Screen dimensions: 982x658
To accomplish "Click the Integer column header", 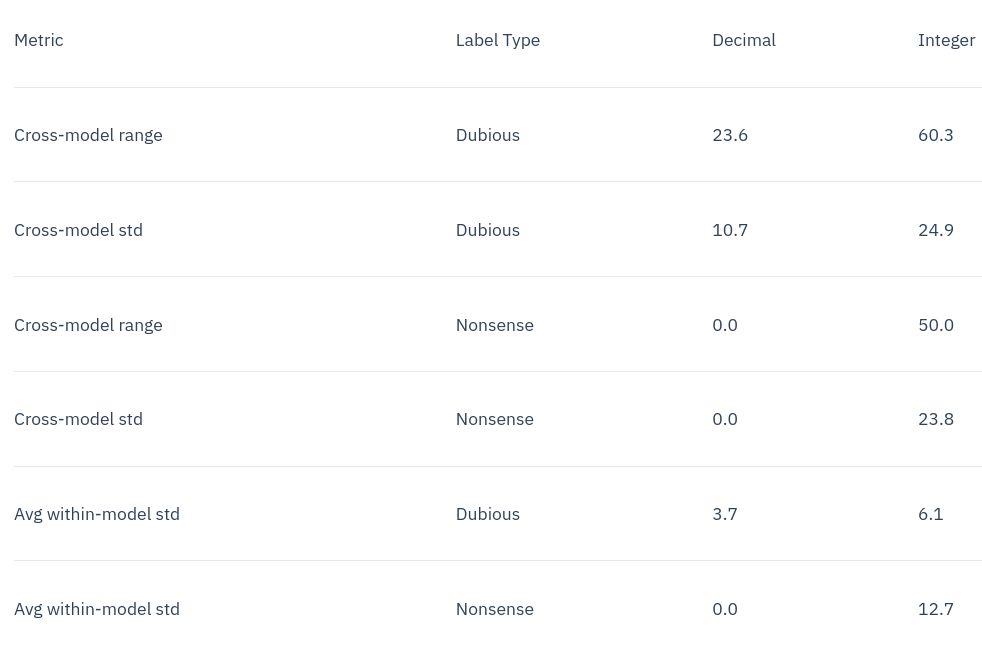I will point(946,40).
